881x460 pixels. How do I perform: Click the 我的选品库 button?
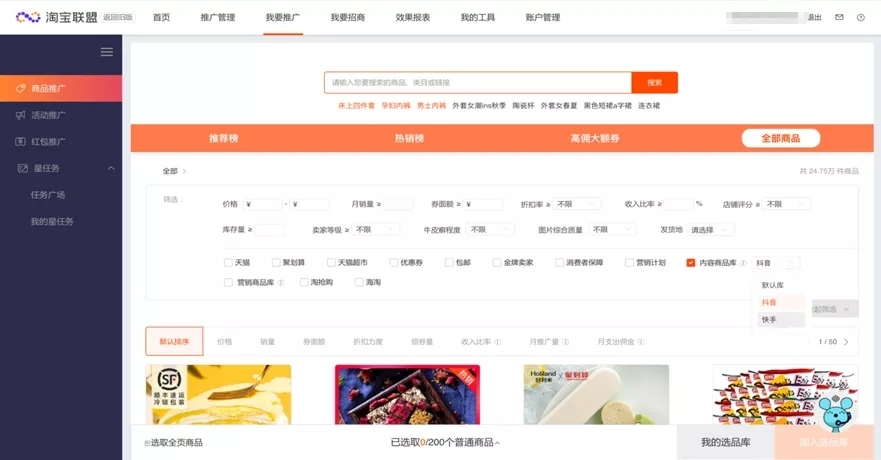click(x=725, y=443)
